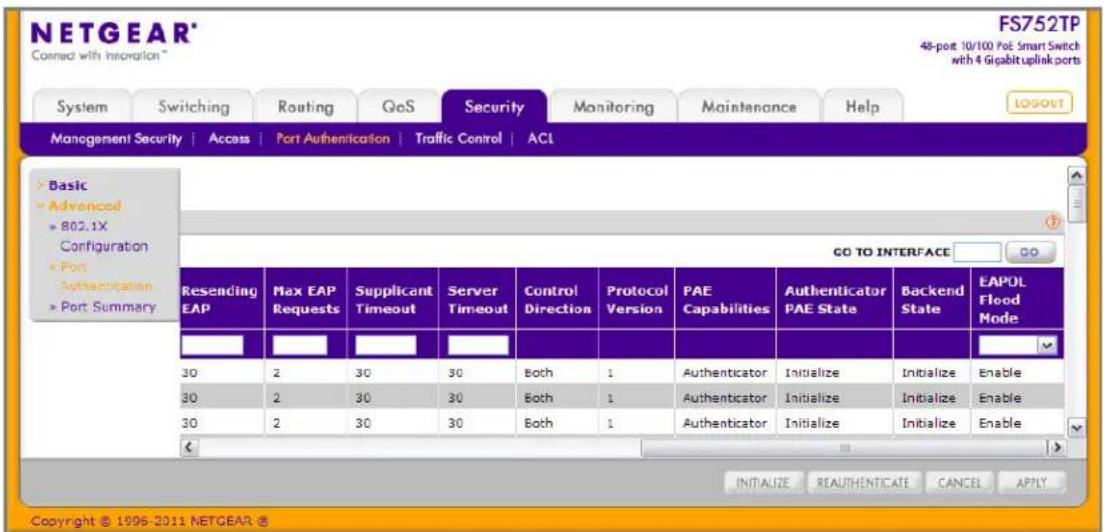Click the Max EAP Requests input field
This screenshot has height=532, width=1104.
pyautogui.click(x=300, y=345)
